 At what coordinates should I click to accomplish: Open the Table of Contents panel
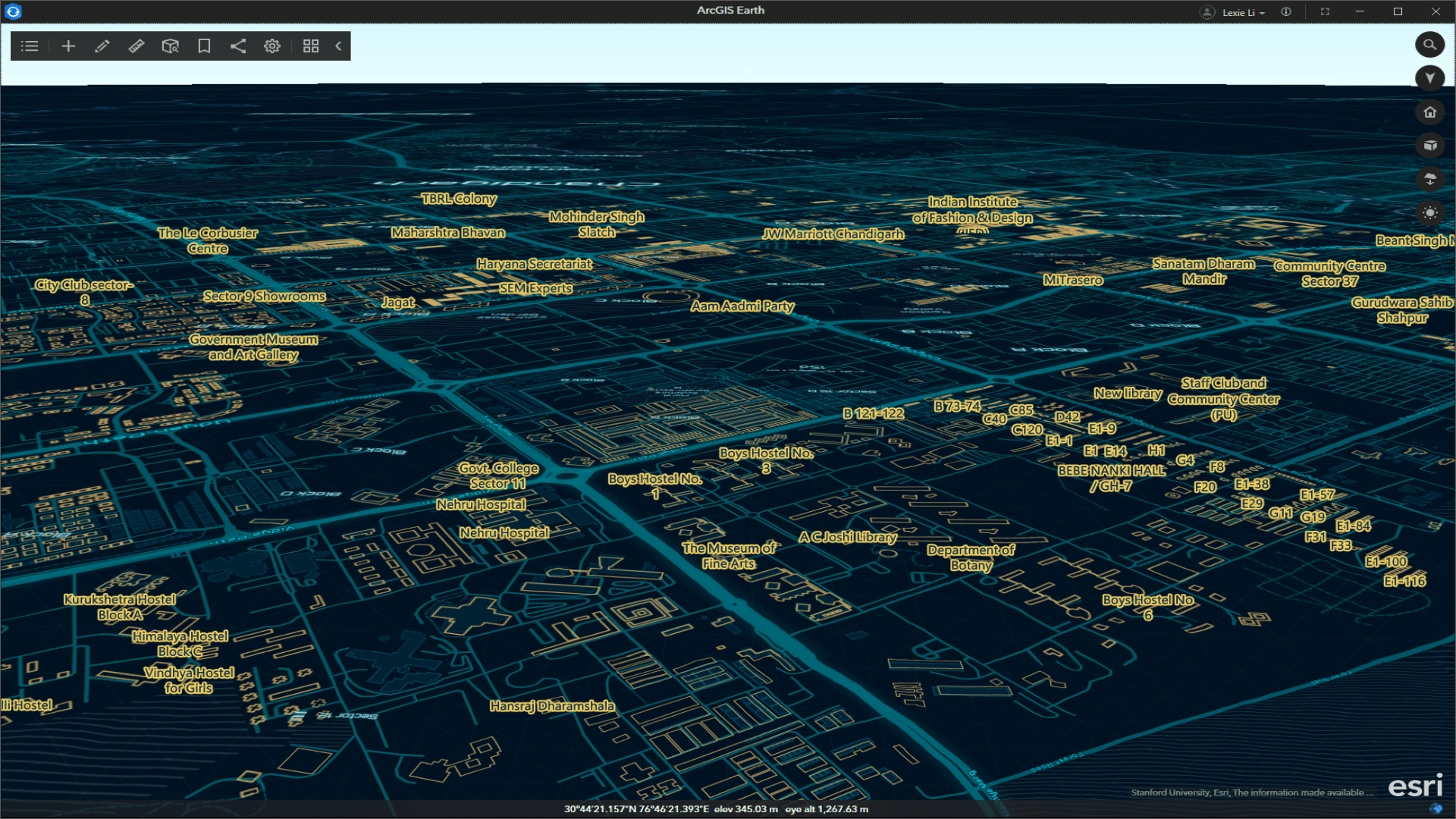(x=29, y=45)
